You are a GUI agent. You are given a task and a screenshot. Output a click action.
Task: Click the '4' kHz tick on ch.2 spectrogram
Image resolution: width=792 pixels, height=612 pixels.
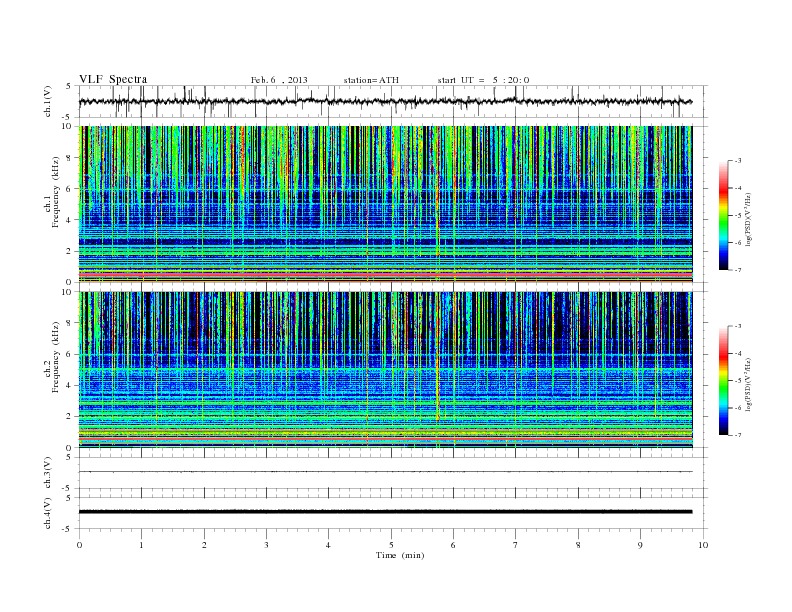(x=69, y=386)
